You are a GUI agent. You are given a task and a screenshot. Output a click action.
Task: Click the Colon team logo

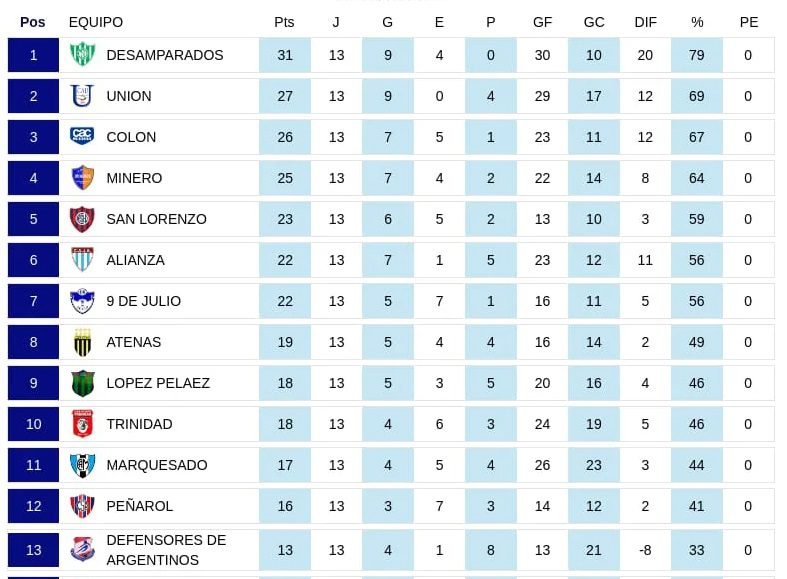[82, 136]
